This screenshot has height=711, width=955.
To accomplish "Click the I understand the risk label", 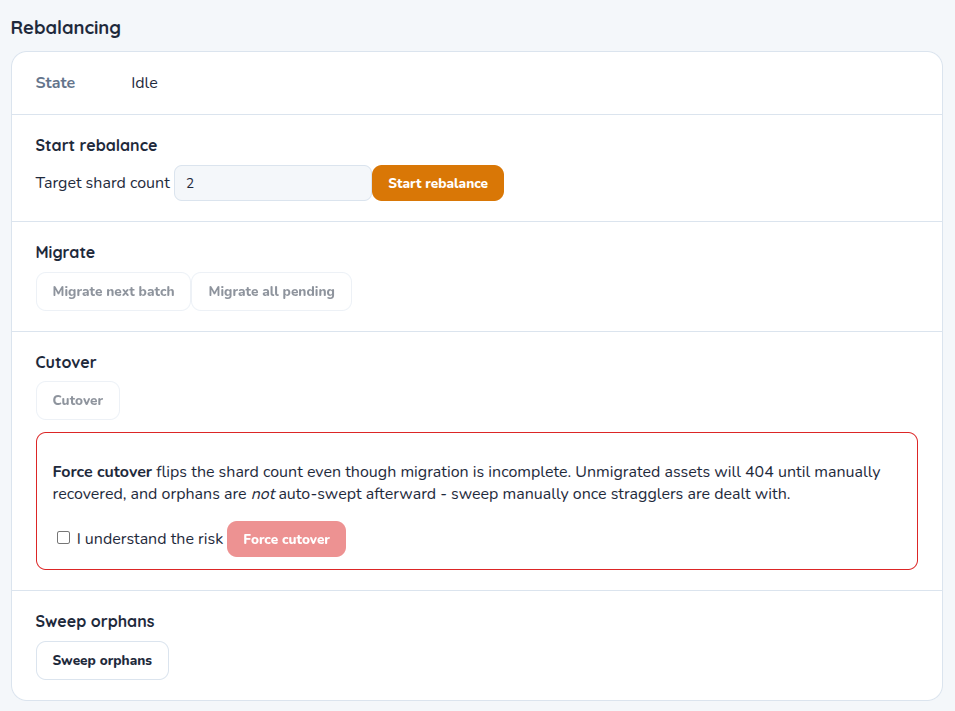I will 150,539.
